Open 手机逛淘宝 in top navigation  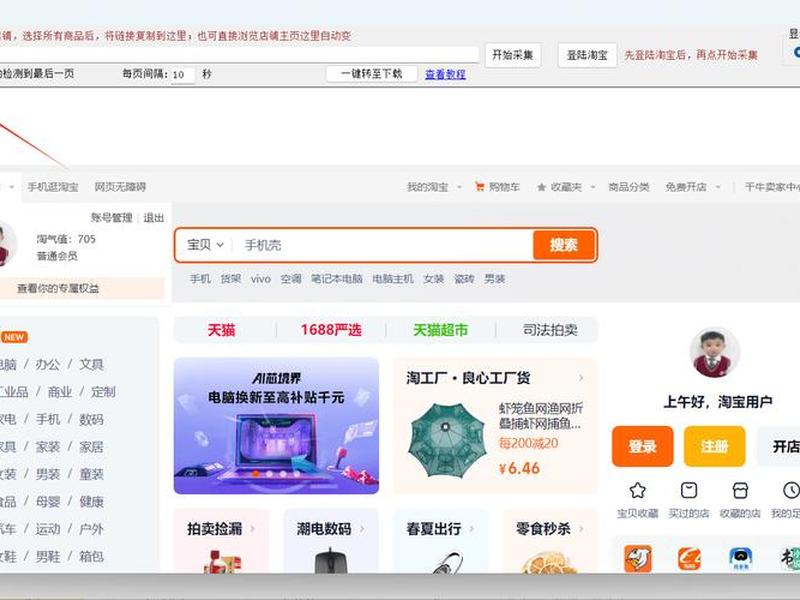53,187
